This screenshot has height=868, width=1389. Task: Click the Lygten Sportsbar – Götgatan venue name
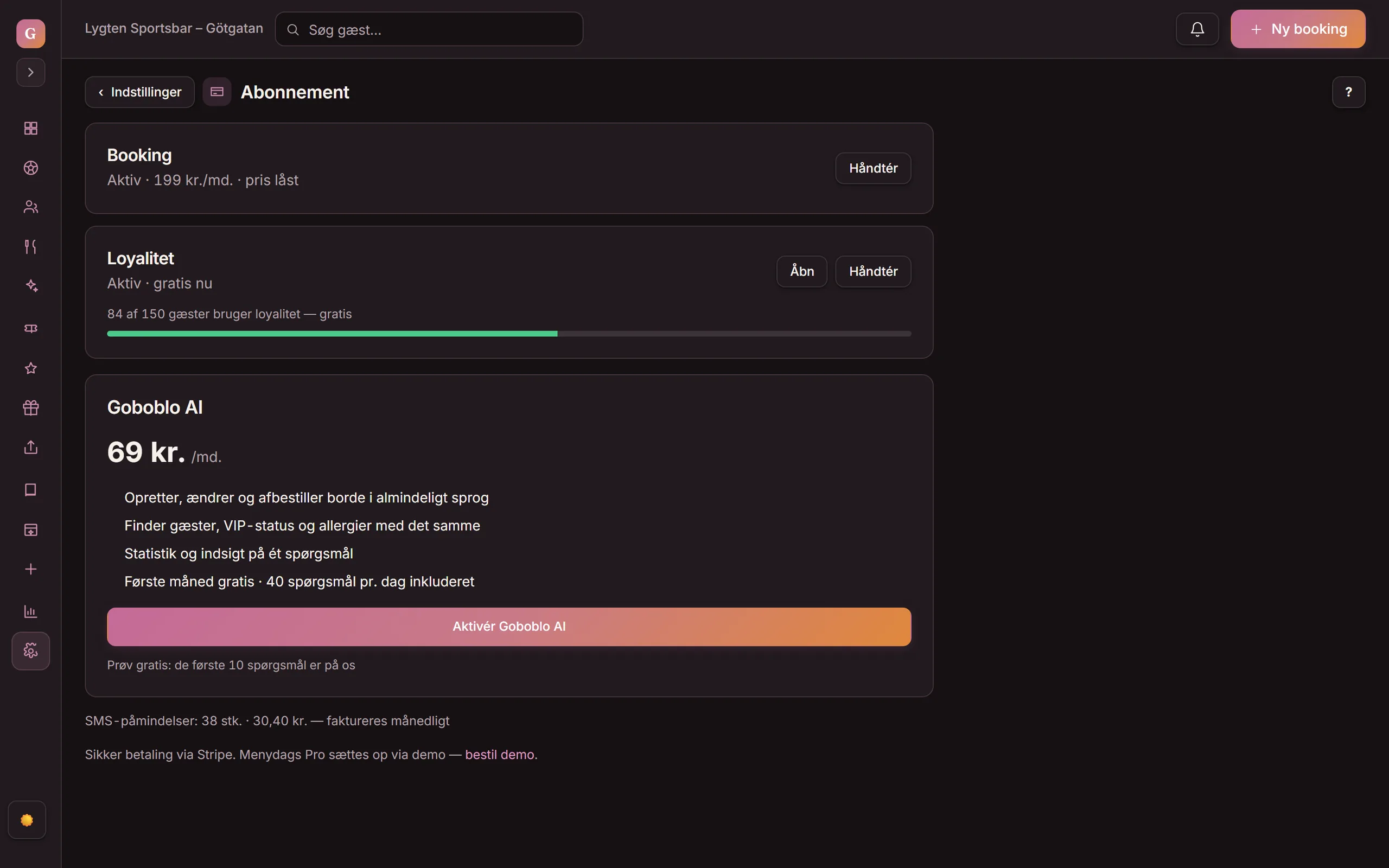click(174, 29)
